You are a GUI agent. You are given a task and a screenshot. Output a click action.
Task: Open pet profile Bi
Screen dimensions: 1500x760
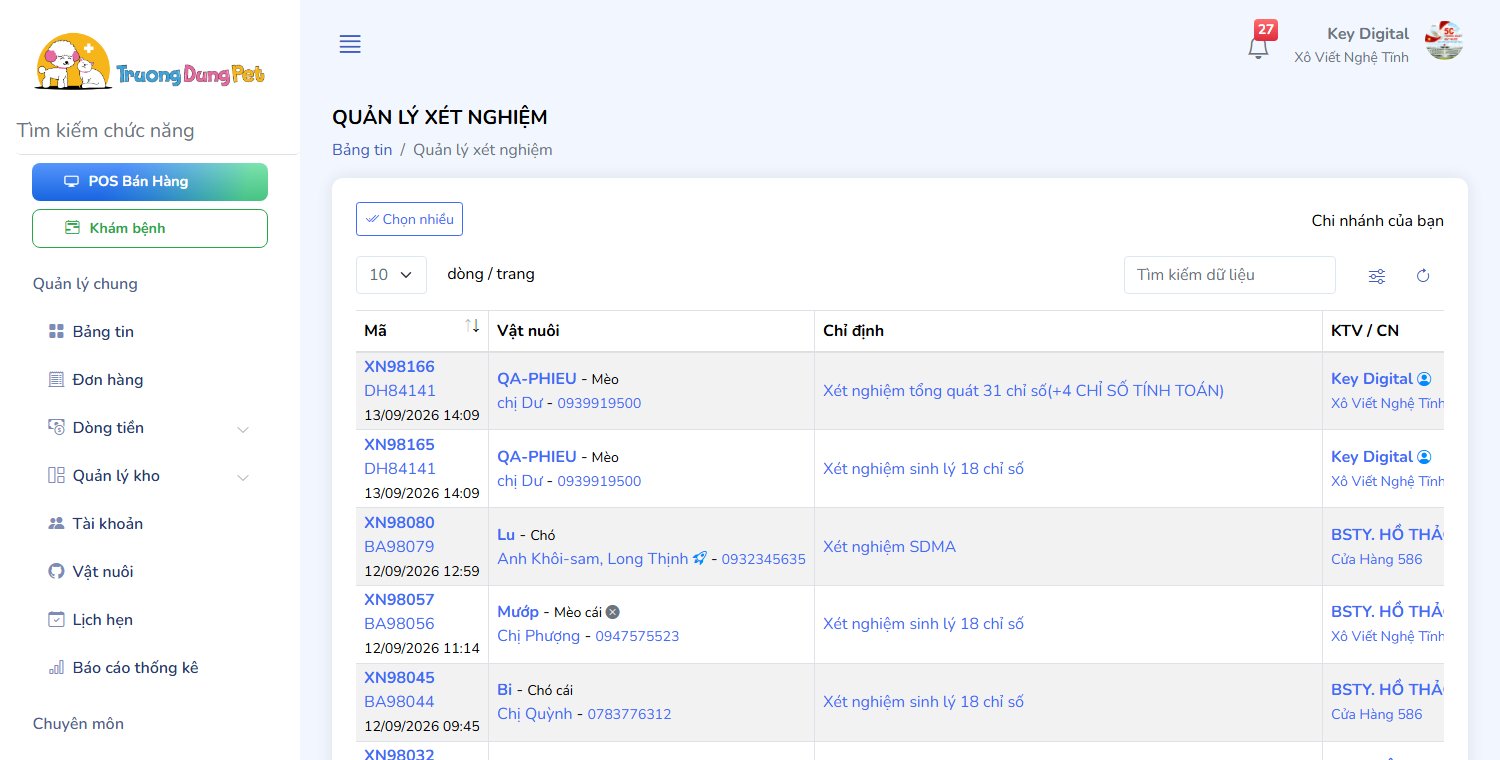504,690
